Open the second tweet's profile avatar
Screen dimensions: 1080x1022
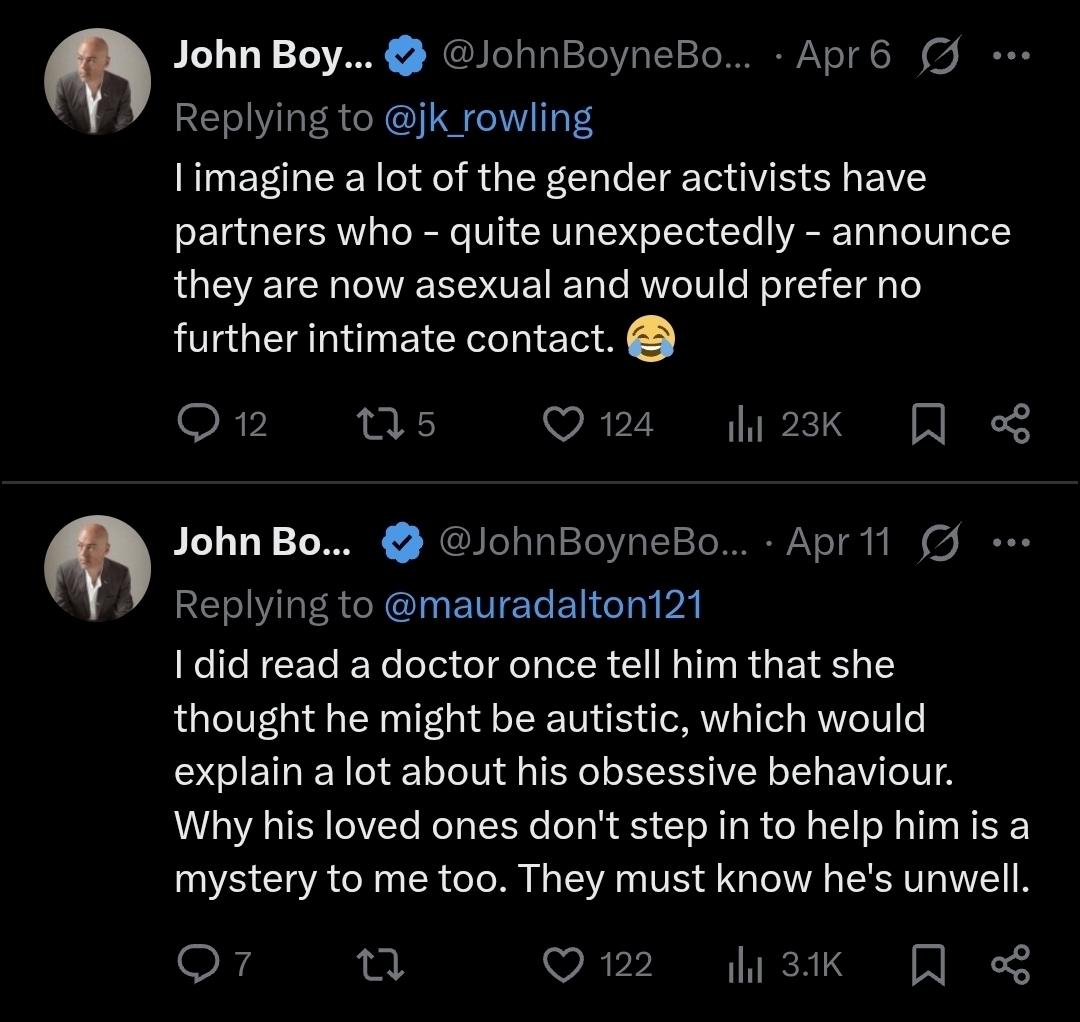[97, 568]
